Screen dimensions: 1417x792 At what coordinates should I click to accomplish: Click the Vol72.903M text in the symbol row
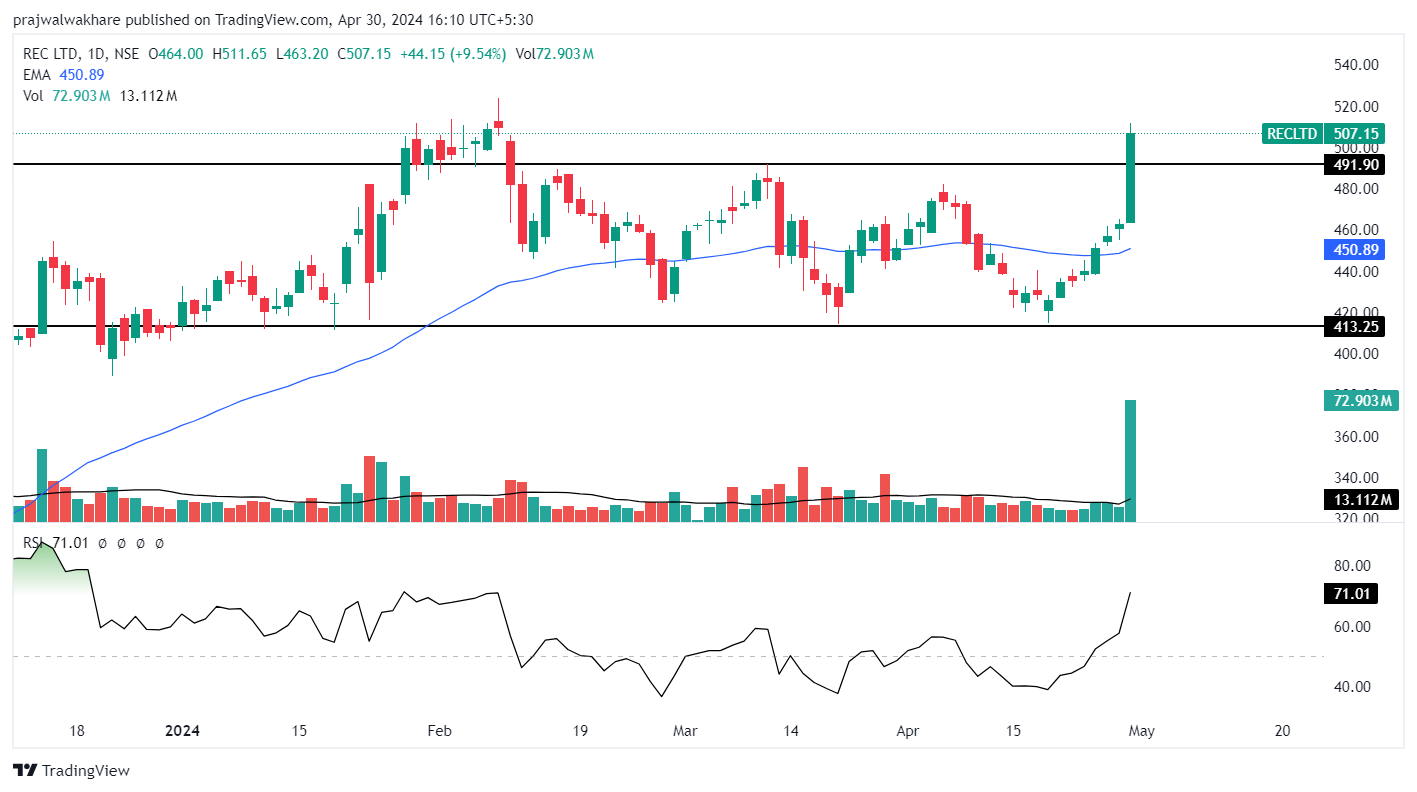pos(555,54)
